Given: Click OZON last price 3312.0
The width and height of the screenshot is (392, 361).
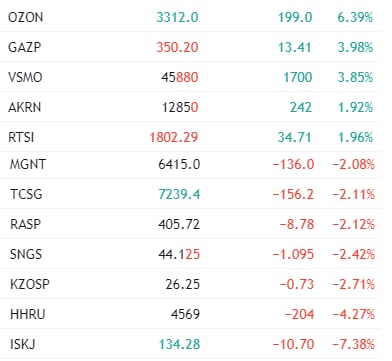Looking at the screenshot, I should pos(177,17).
